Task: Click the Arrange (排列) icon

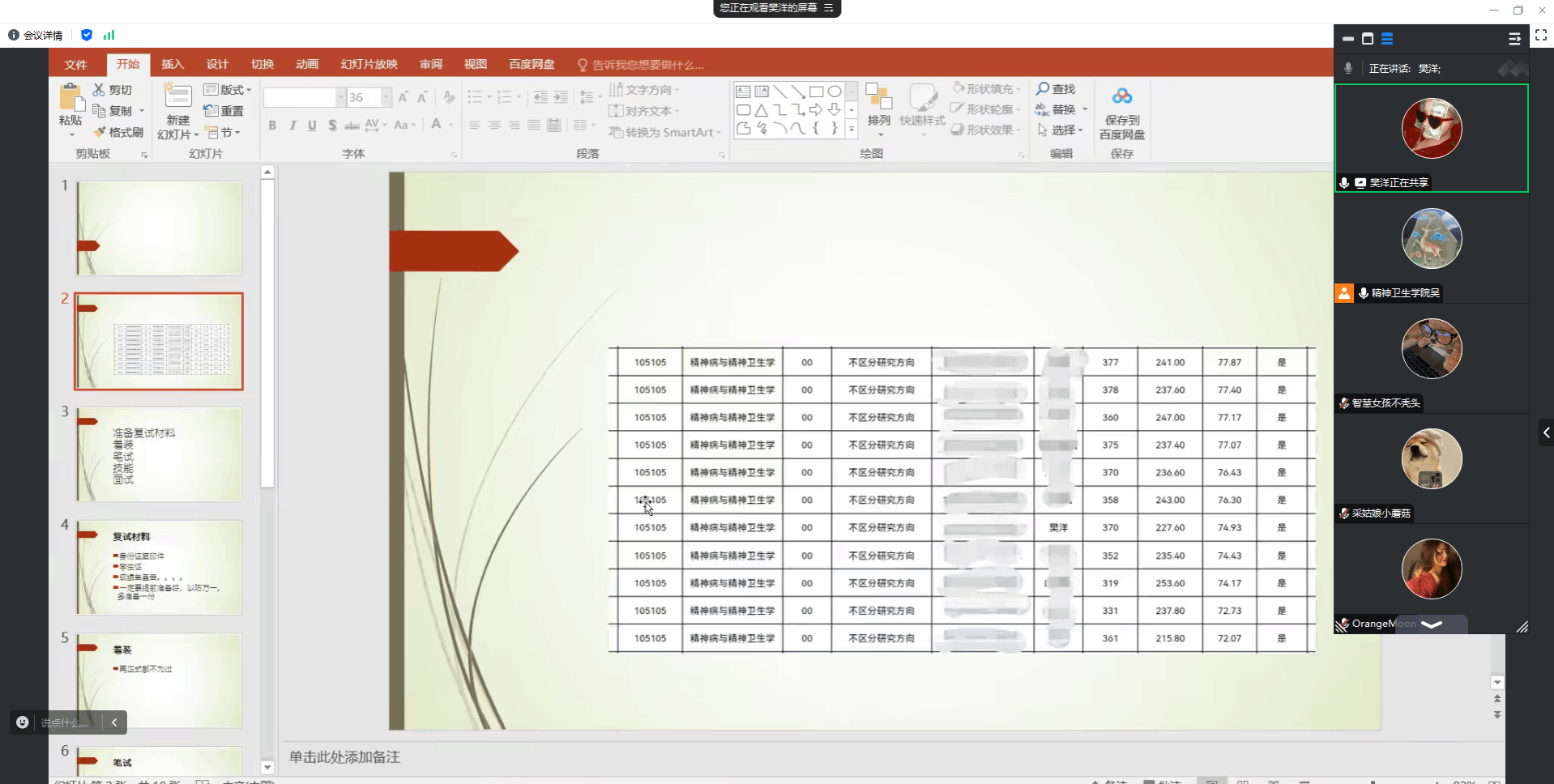Action: (878, 97)
